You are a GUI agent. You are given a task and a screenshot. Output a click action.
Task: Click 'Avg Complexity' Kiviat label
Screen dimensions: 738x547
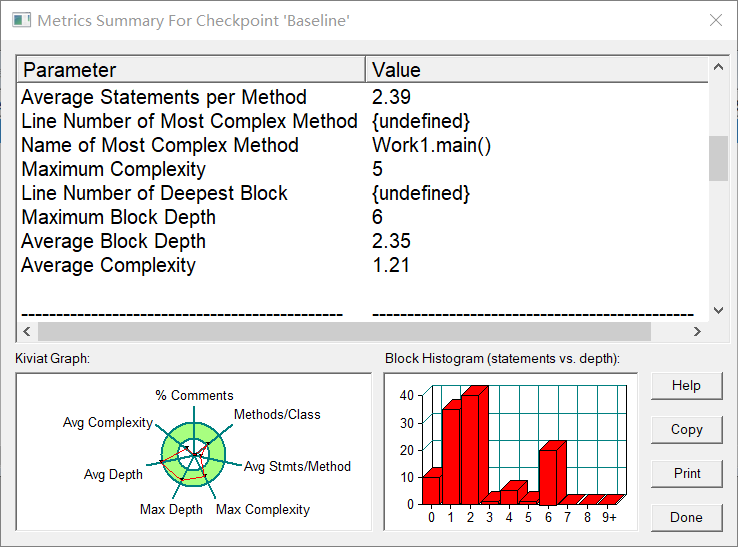pos(108,422)
